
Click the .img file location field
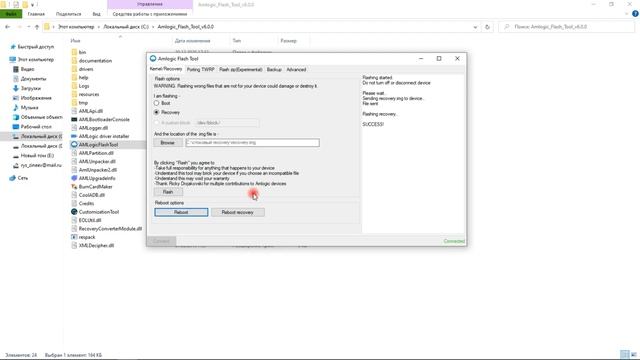253,143
